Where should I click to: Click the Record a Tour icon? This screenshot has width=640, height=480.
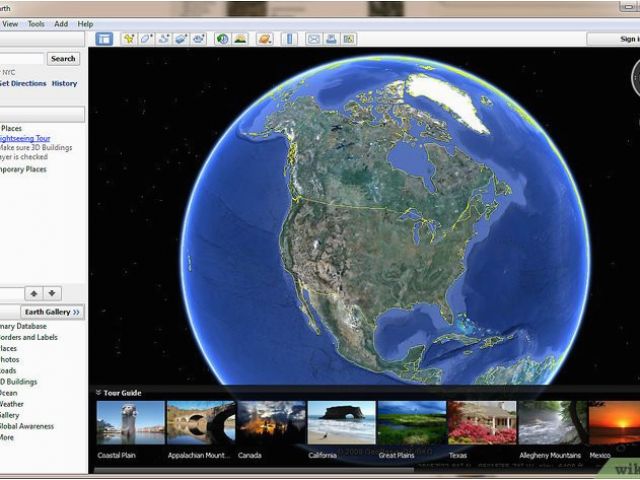(199, 39)
